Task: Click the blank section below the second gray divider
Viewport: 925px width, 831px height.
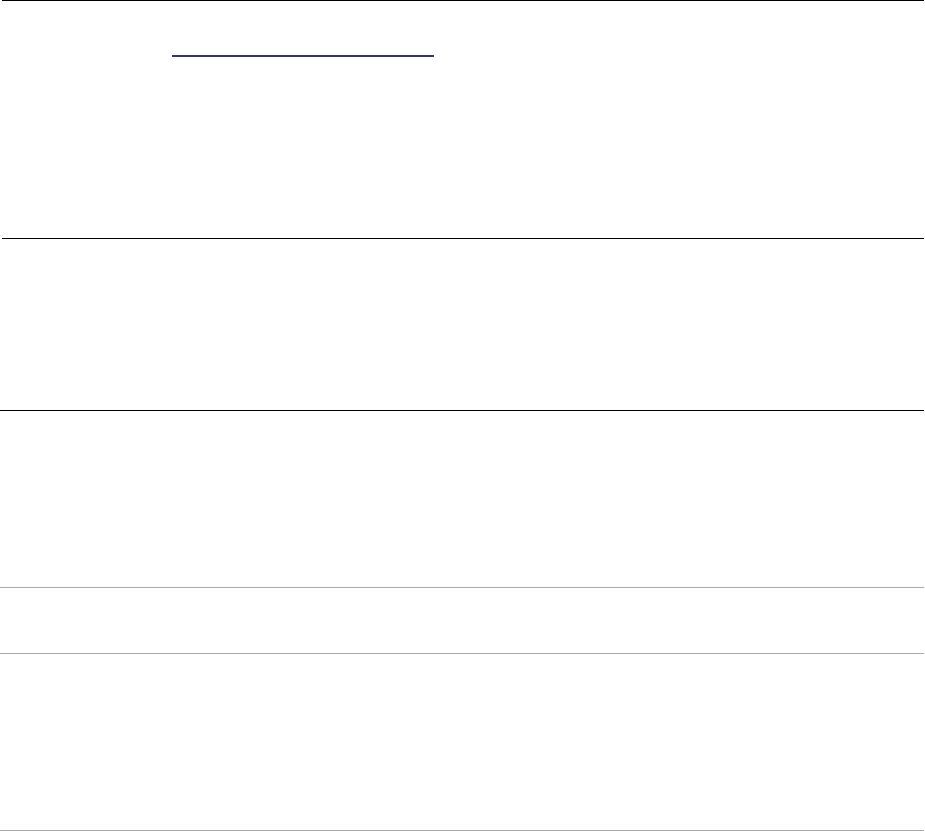Action: (x=462, y=742)
